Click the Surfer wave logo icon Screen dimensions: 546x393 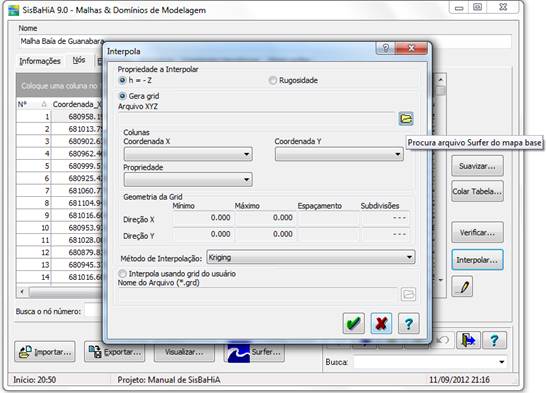coord(239,352)
